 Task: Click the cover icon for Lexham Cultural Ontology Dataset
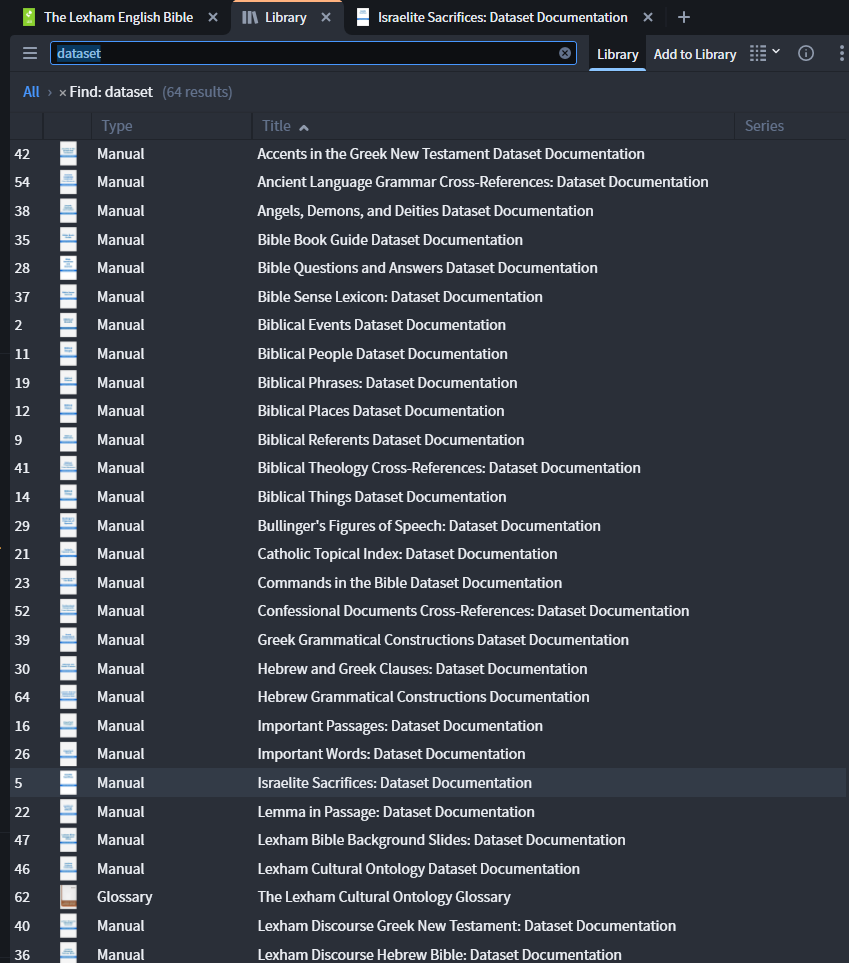point(68,869)
